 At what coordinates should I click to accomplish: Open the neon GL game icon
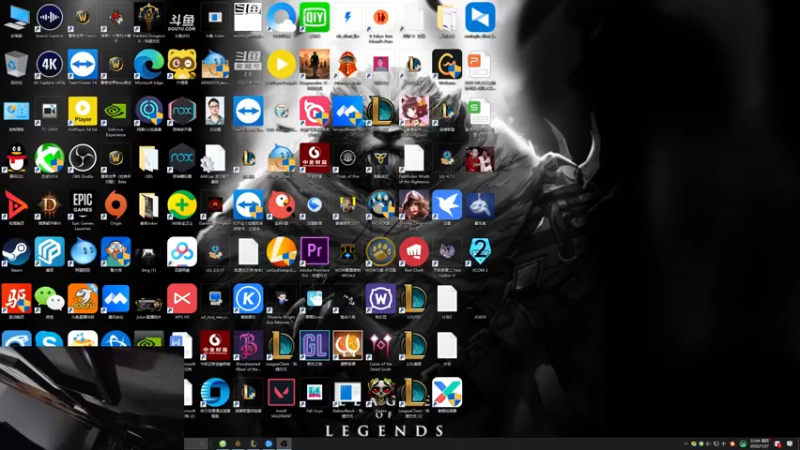pyautogui.click(x=314, y=346)
